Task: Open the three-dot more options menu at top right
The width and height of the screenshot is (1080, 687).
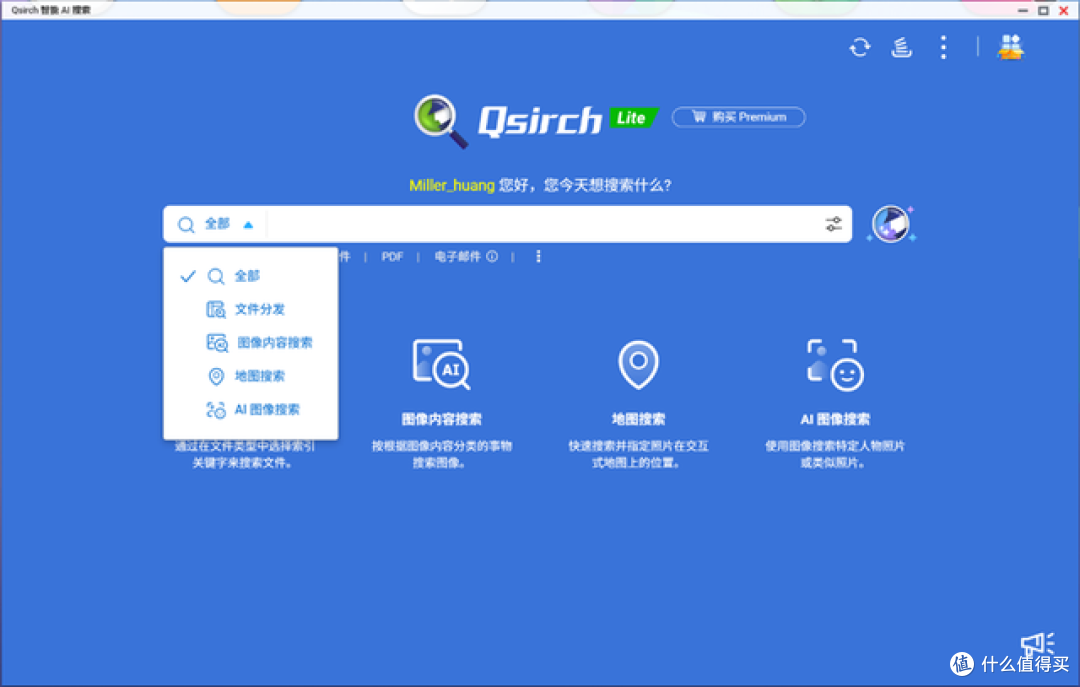Action: click(x=944, y=48)
